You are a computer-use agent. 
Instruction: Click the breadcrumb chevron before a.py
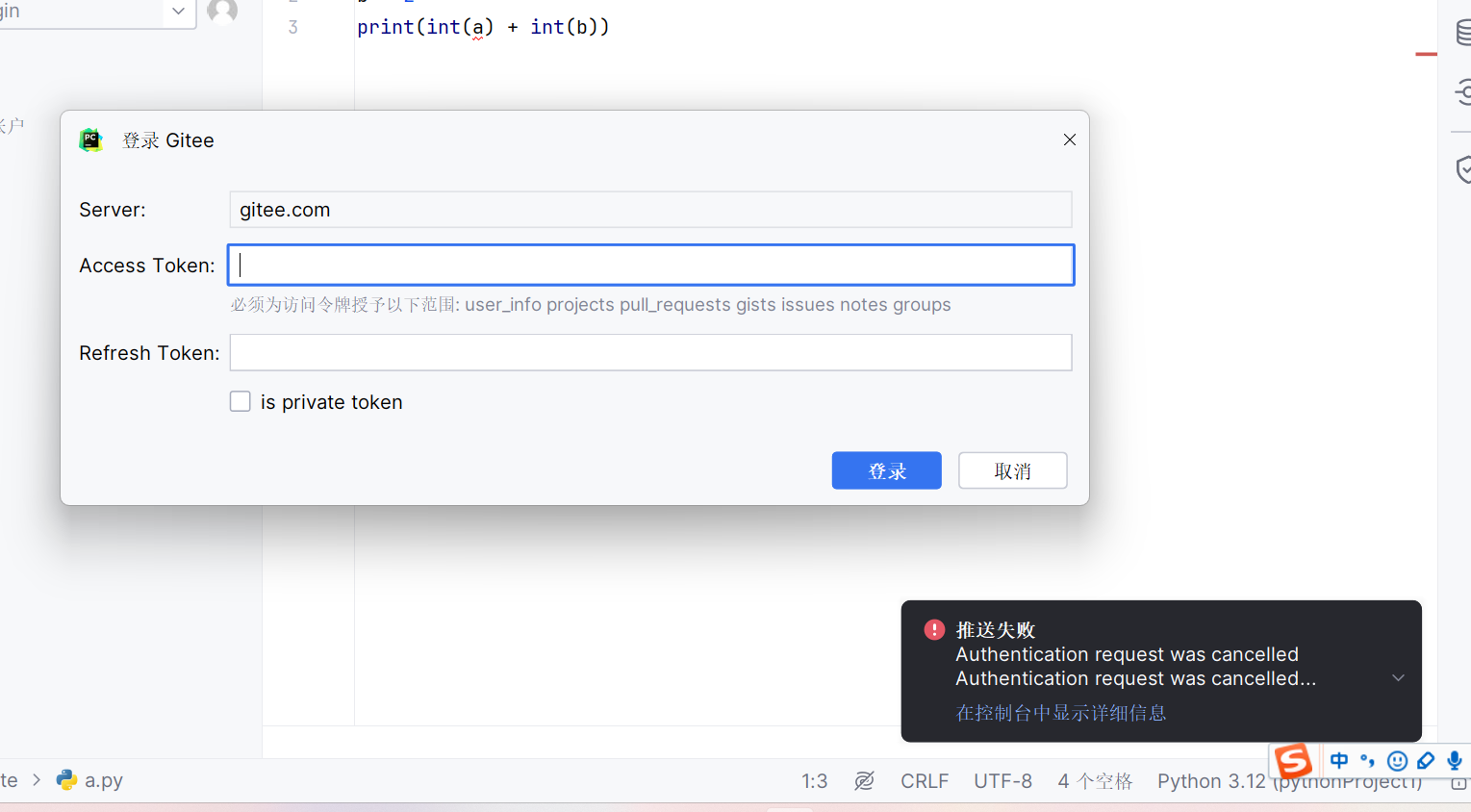tap(37, 780)
